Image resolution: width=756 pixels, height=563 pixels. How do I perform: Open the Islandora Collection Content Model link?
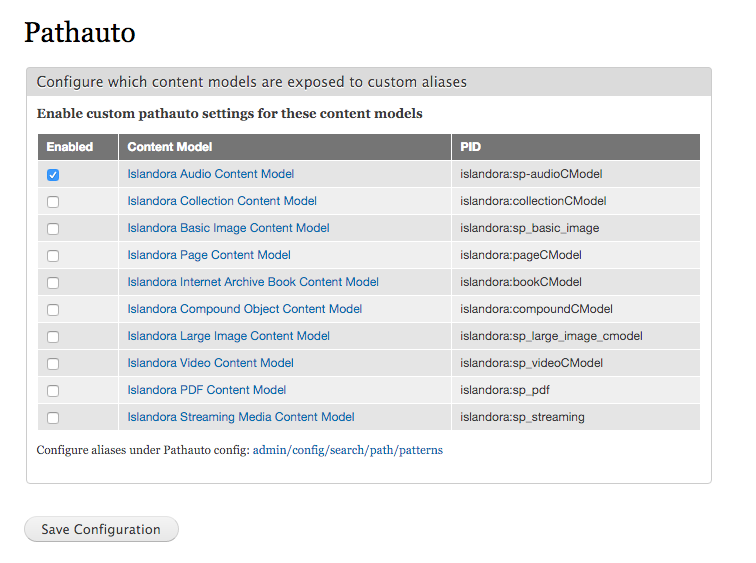[x=222, y=201]
